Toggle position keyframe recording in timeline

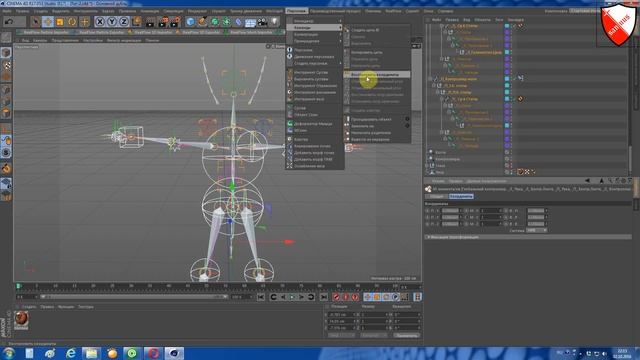[x=367, y=297]
